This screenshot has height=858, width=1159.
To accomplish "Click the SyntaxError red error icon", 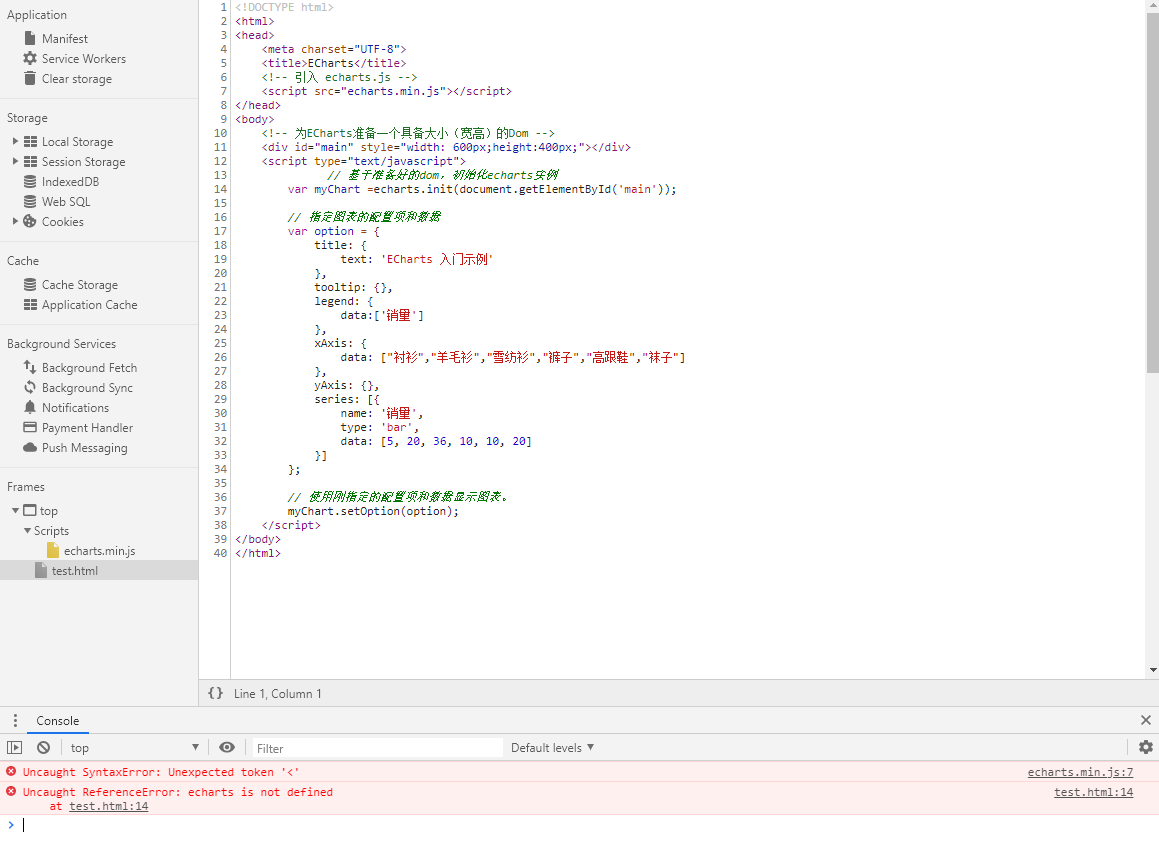I will tap(11, 772).
